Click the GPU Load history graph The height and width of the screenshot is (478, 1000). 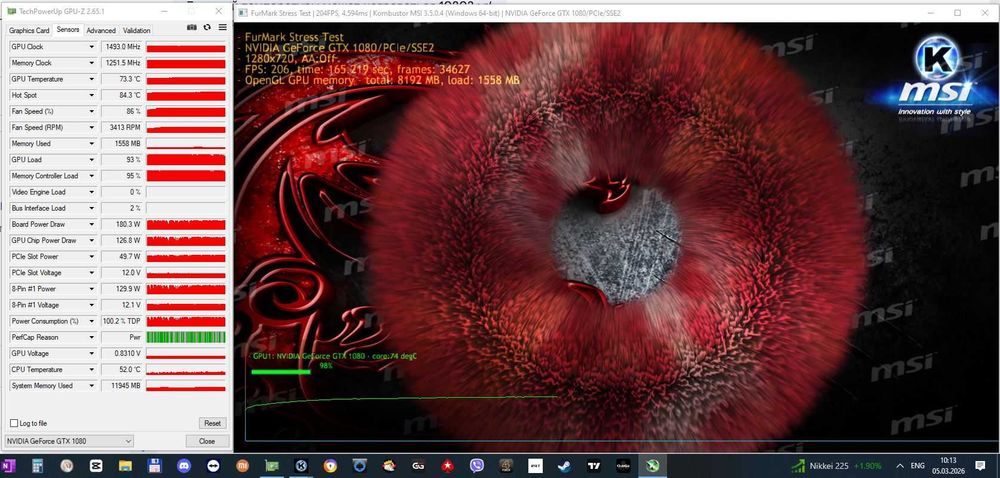pos(186,160)
